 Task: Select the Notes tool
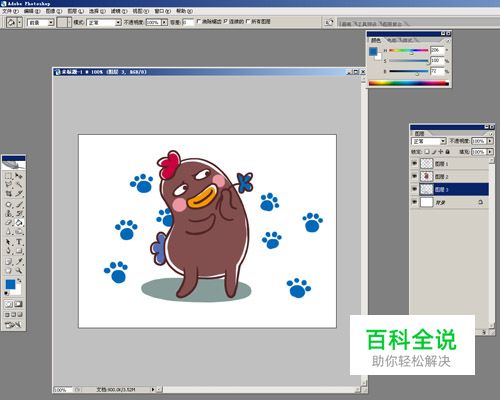[9, 261]
